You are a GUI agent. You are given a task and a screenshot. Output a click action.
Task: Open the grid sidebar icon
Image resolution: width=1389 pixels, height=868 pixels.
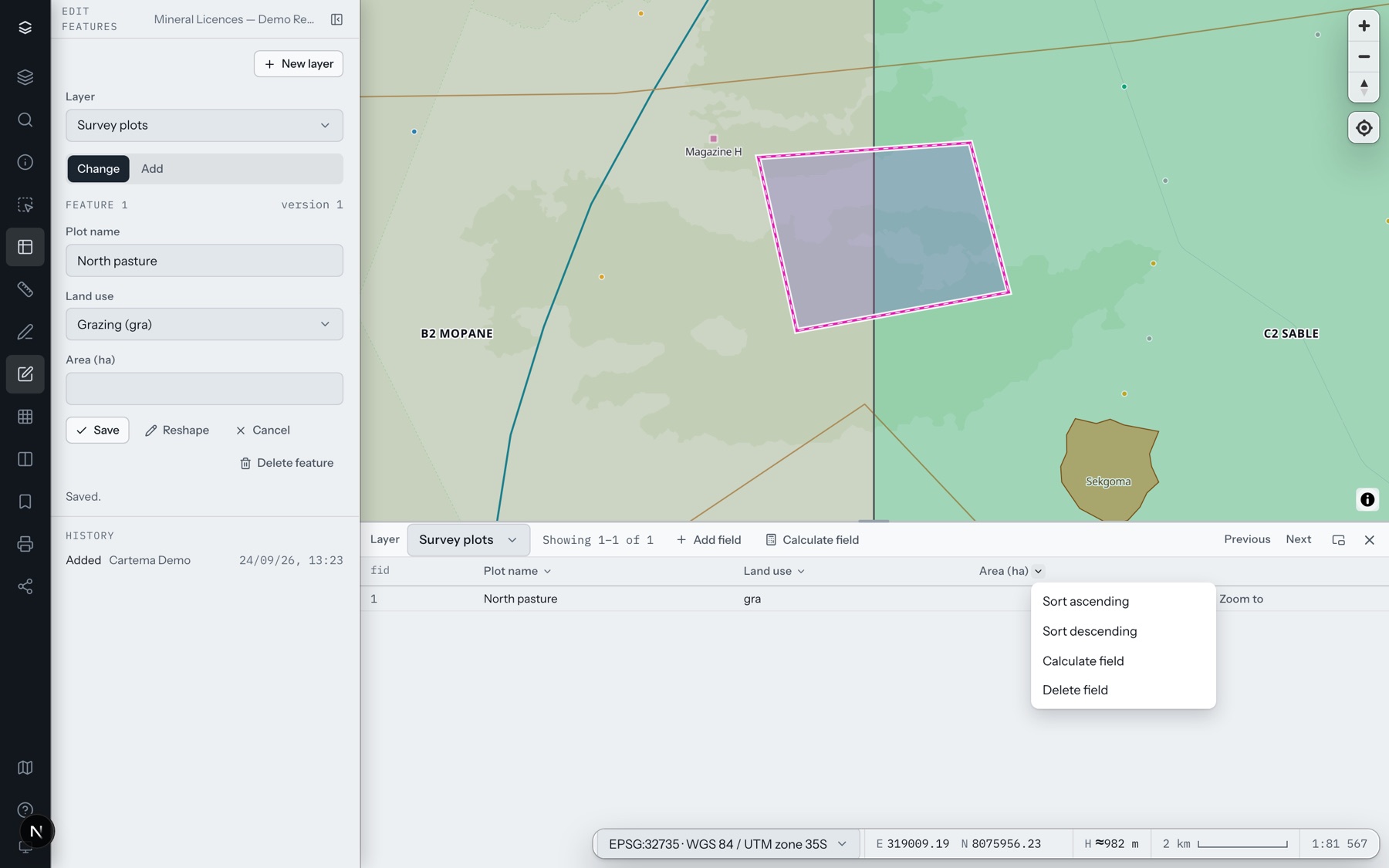(25, 417)
